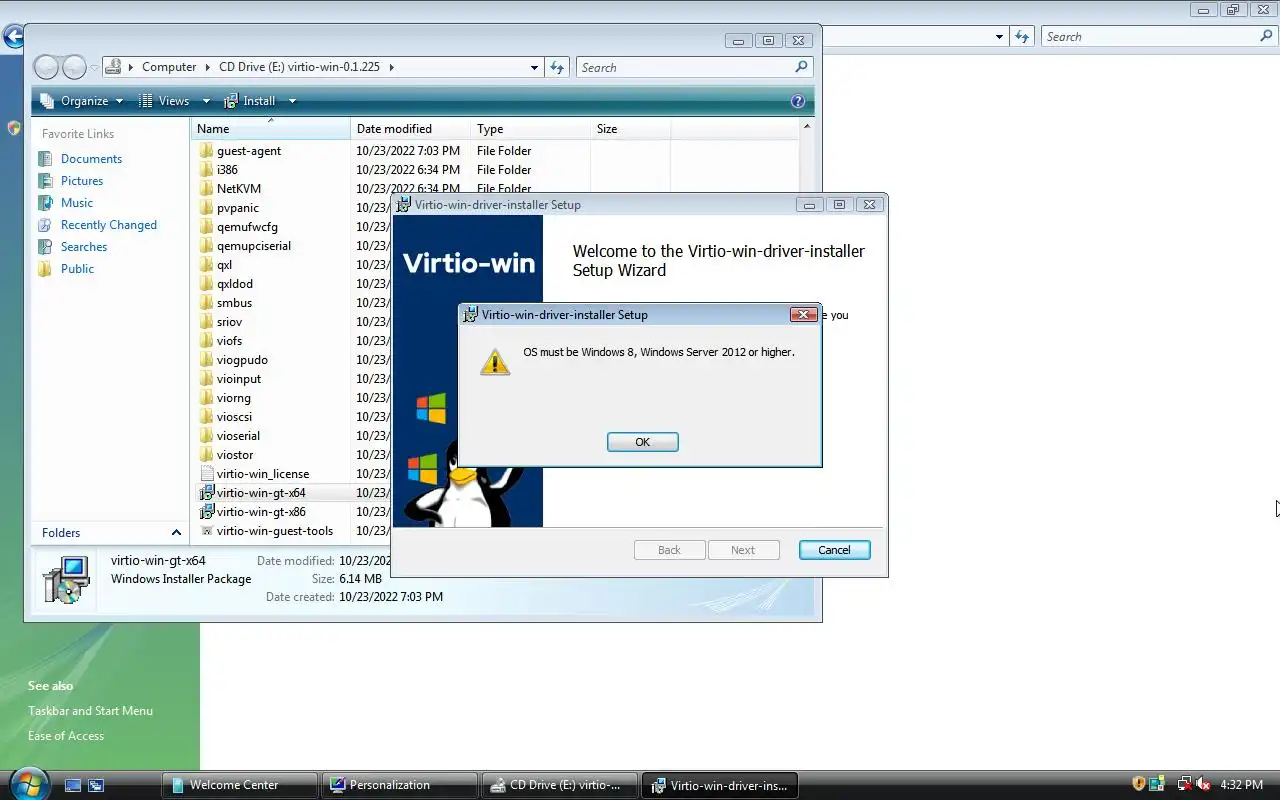Switch to Personalization taskbar button

[x=399, y=785]
